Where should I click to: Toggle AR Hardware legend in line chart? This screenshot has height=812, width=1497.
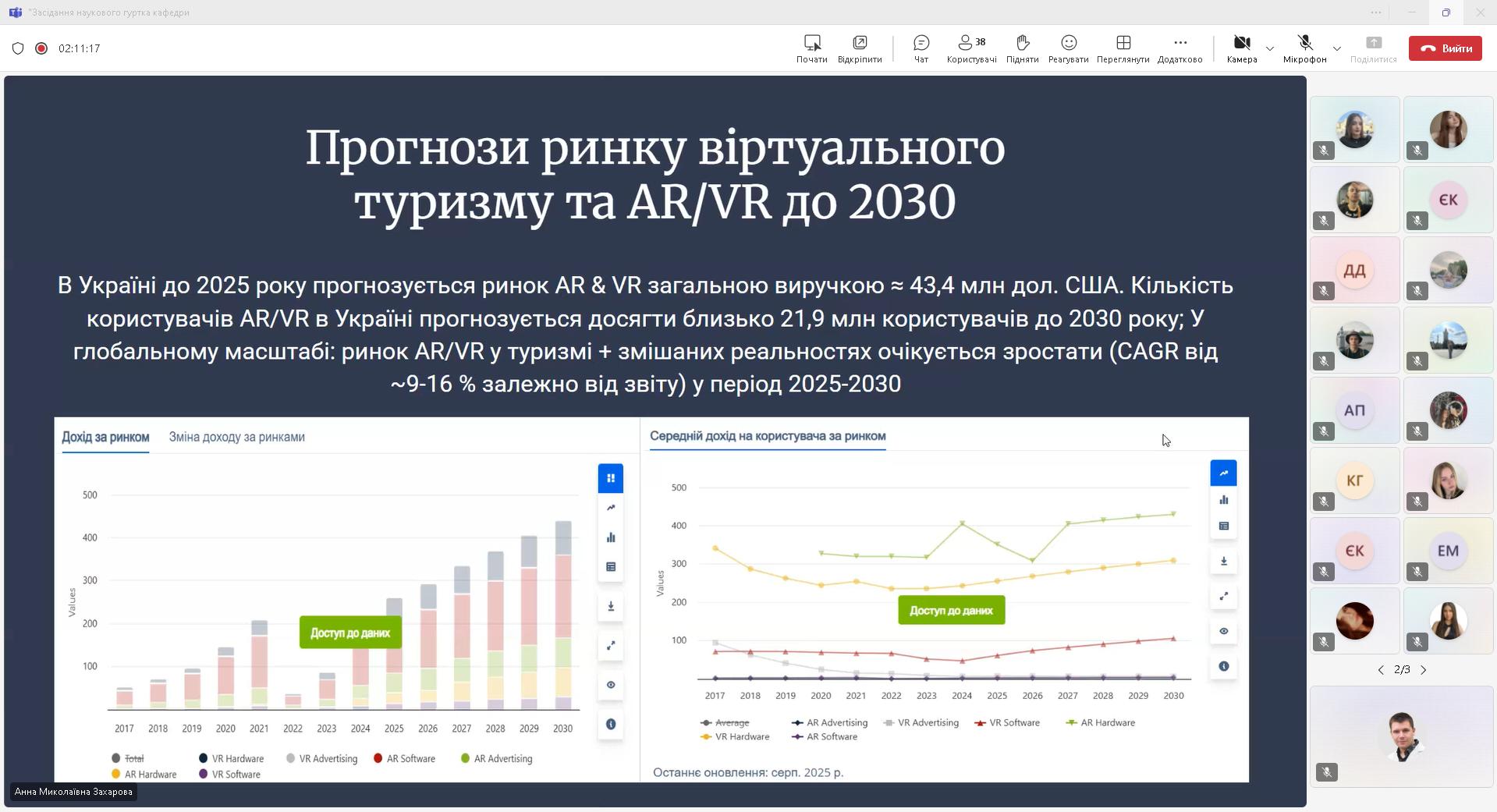pyautogui.click(x=1101, y=723)
